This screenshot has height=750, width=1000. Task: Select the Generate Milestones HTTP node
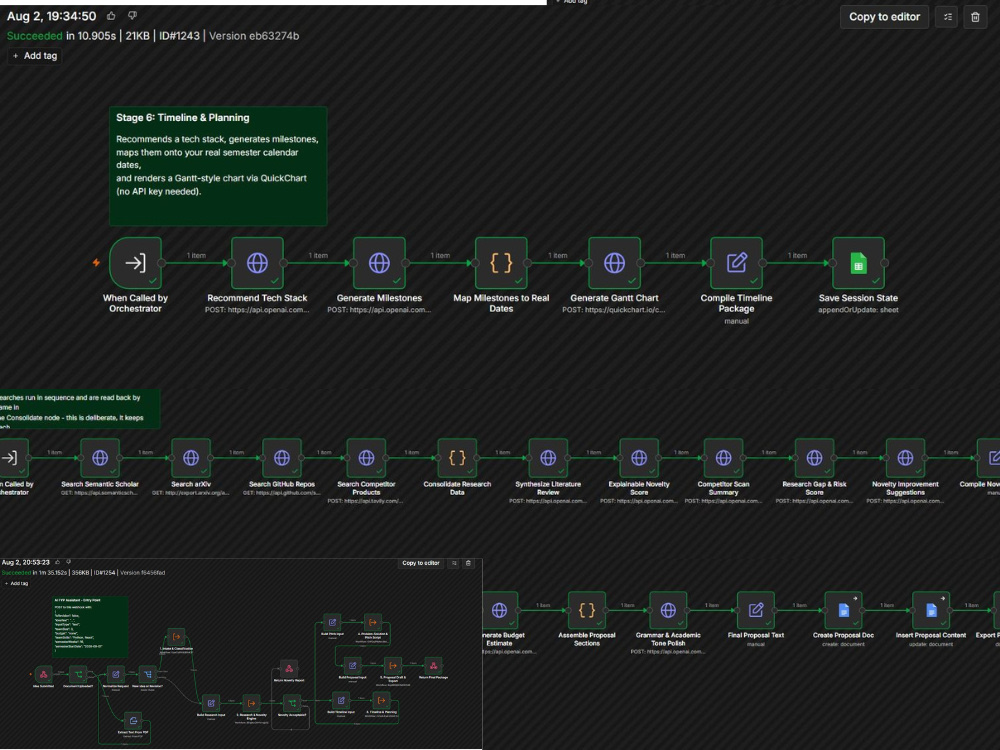(x=379, y=263)
